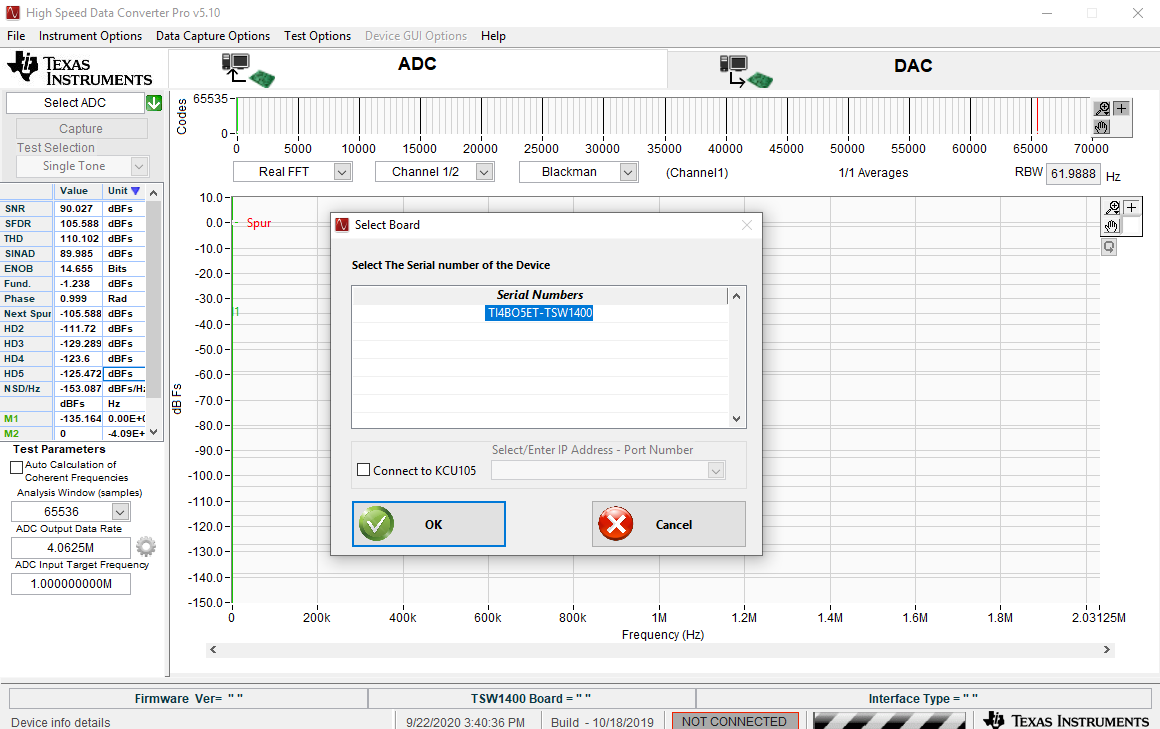
Task: Choose the hand pan tool on the FFT plot
Action: click(1111, 227)
